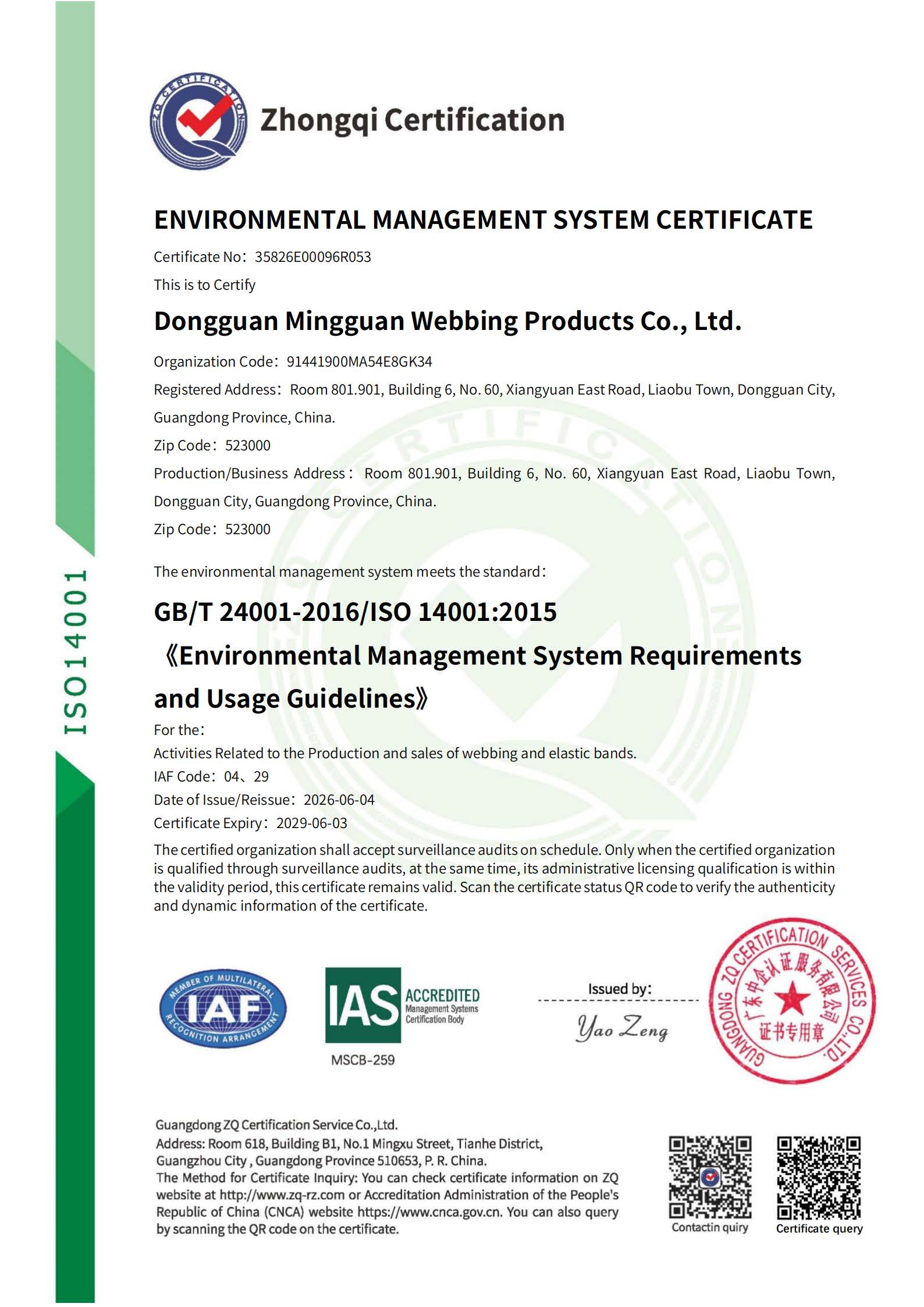Click the 'Contactin quiry' caption
Image resolution: width=924 pixels, height=1307 pixels.
[x=710, y=1227]
